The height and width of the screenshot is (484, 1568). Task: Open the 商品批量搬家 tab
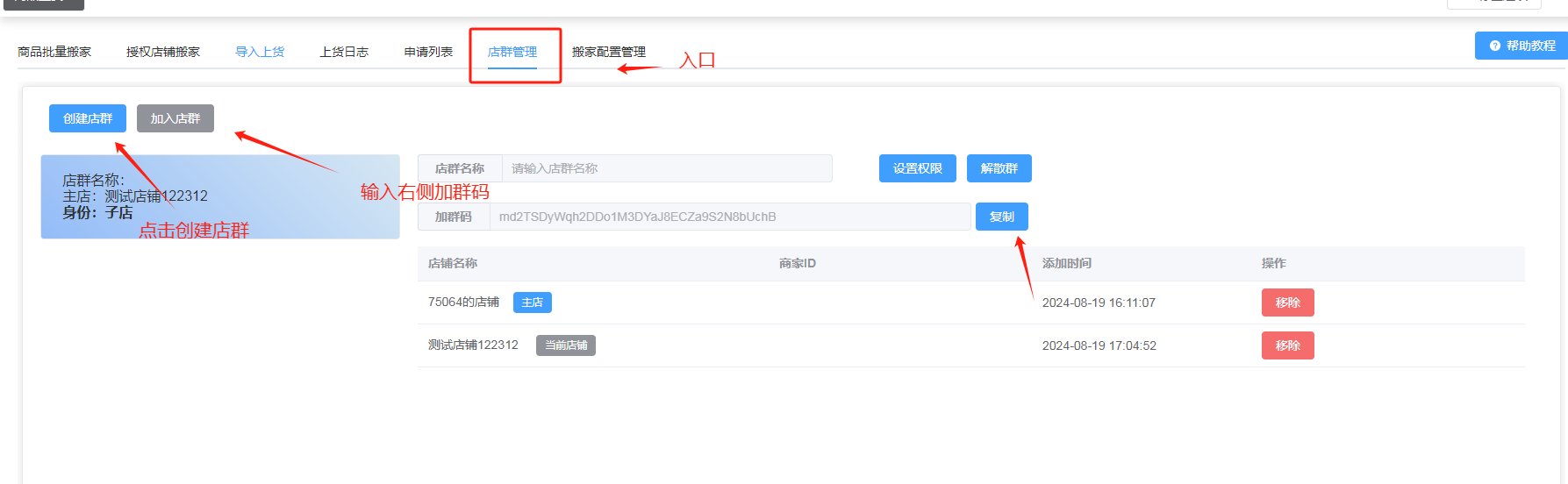[54, 52]
